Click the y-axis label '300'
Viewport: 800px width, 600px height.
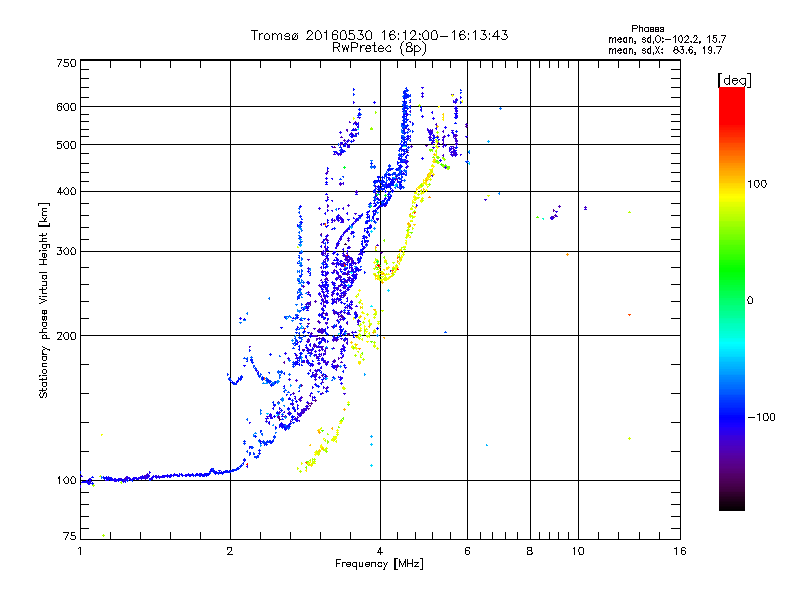click(66, 251)
